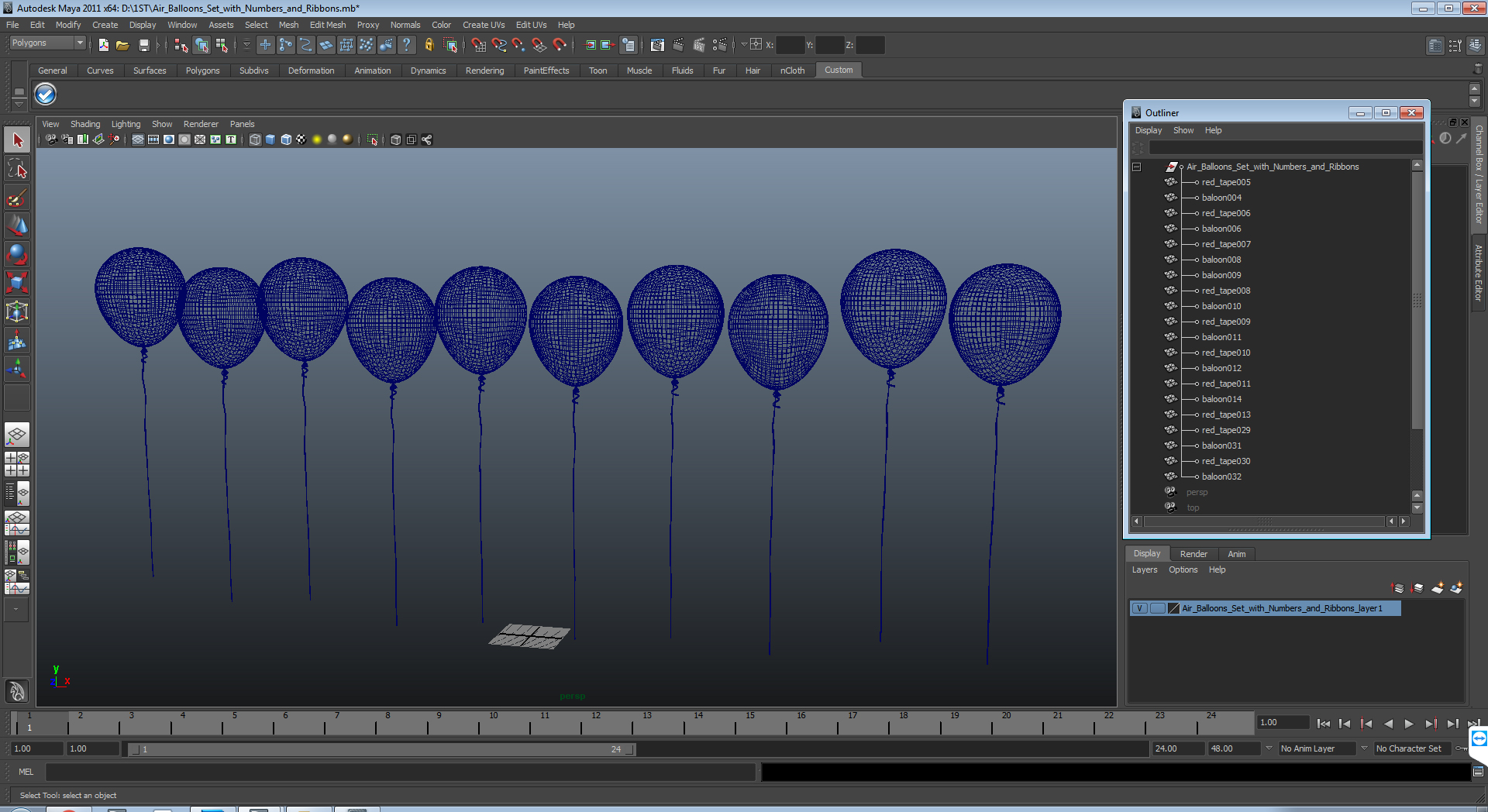Viewport: 1488px width, 812px height.
Task: Switch to the Rendering shelf tab
Action: click(484, 71)
